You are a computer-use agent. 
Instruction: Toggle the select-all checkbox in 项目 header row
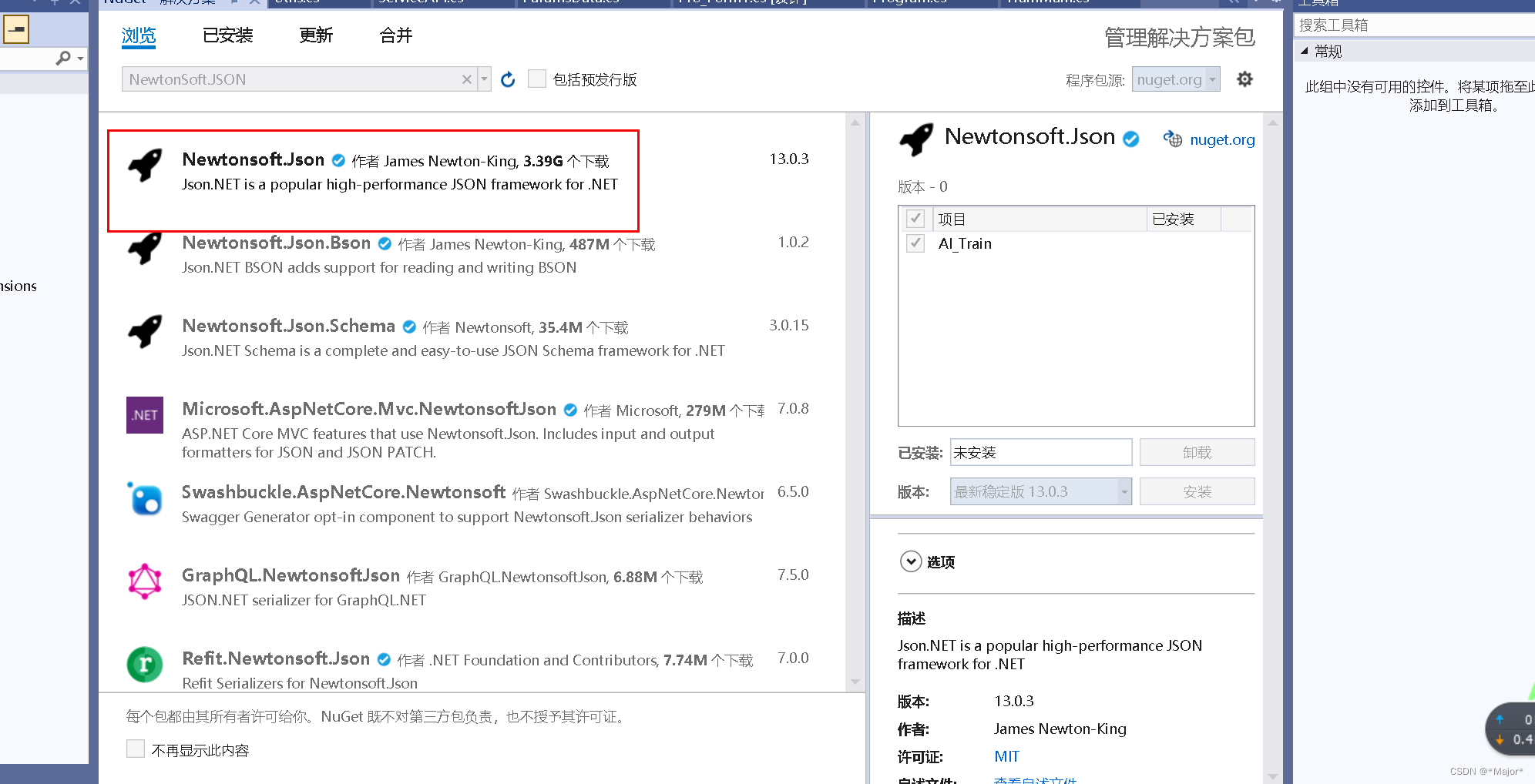click(915, 219)
